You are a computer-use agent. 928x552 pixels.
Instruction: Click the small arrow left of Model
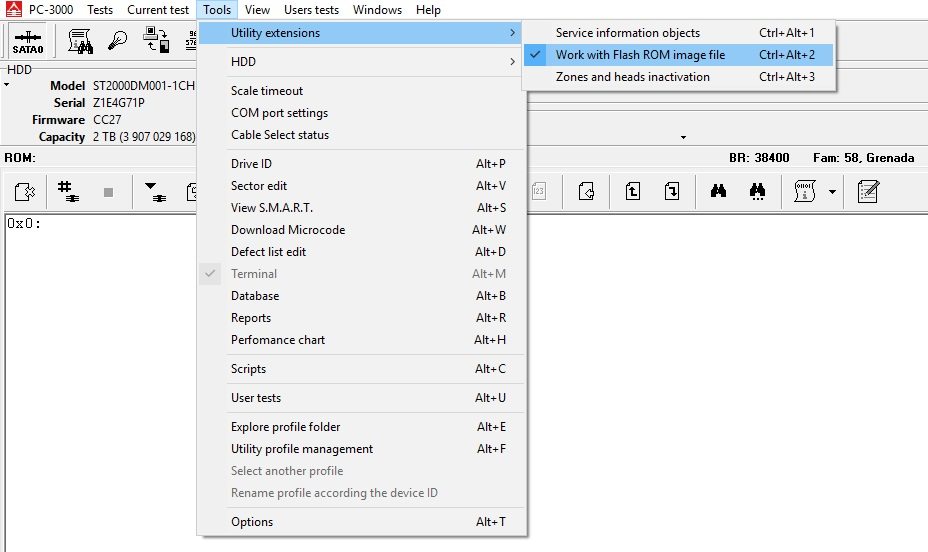7,85
